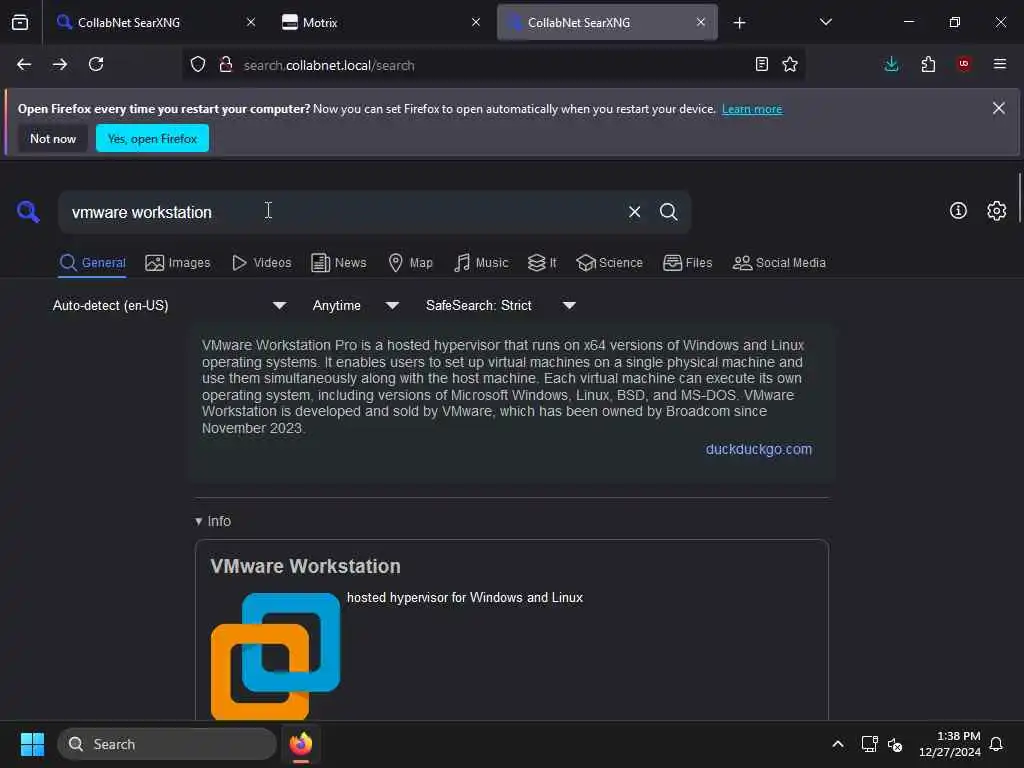Open the Auto-detect (en-US) language dropdown

(169, 305)
